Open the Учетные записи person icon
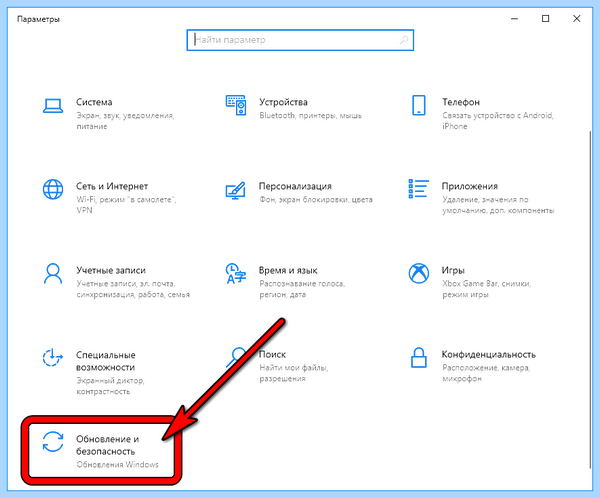The height and width of the screenshot is (498, 600). [x=53, y=273]
